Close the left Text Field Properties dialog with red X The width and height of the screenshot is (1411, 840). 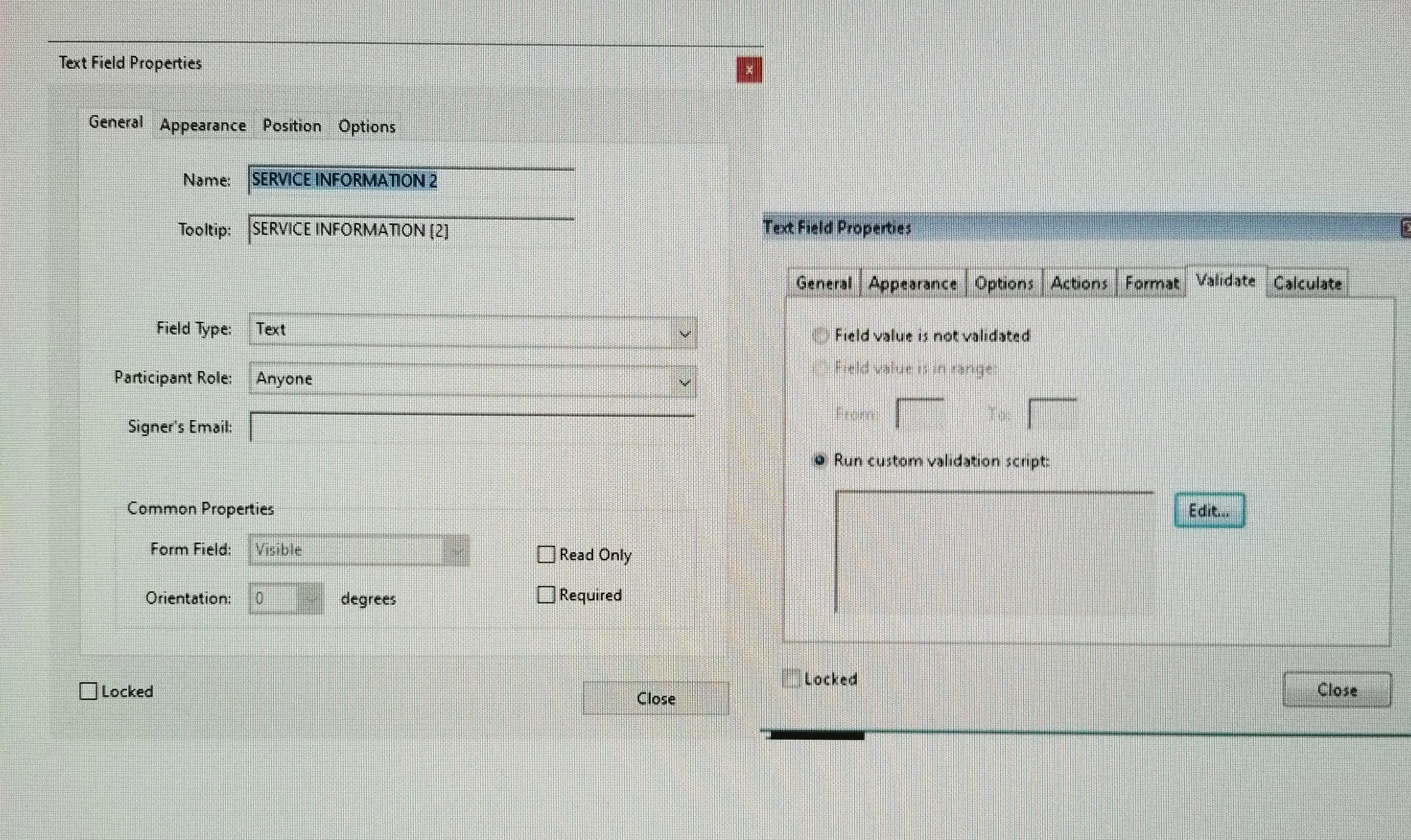(749, 70)
